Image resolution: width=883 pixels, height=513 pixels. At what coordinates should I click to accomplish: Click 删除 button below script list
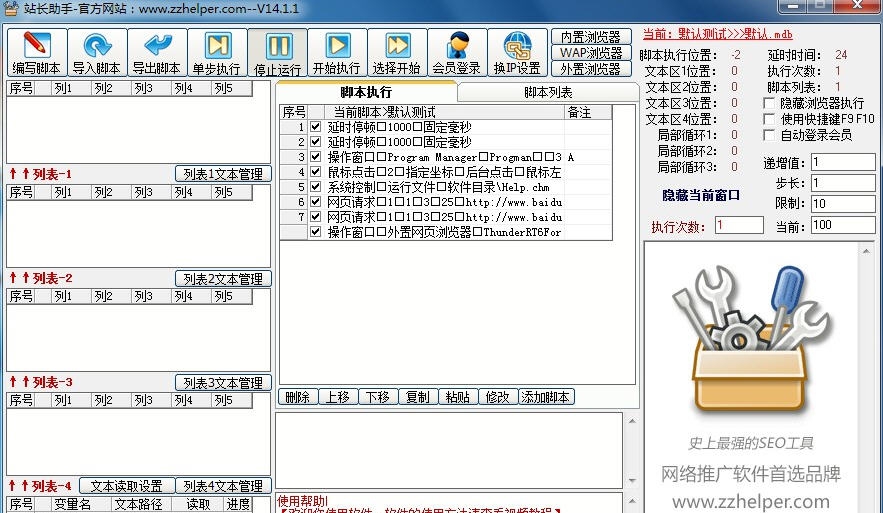(x=298, y=397)
